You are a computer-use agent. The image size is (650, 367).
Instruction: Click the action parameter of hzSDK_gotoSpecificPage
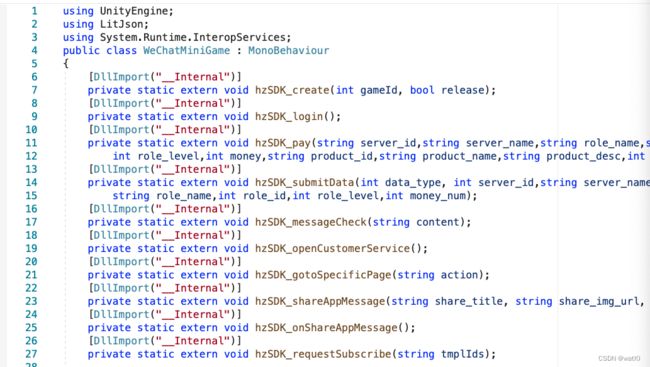pos(459,275)
